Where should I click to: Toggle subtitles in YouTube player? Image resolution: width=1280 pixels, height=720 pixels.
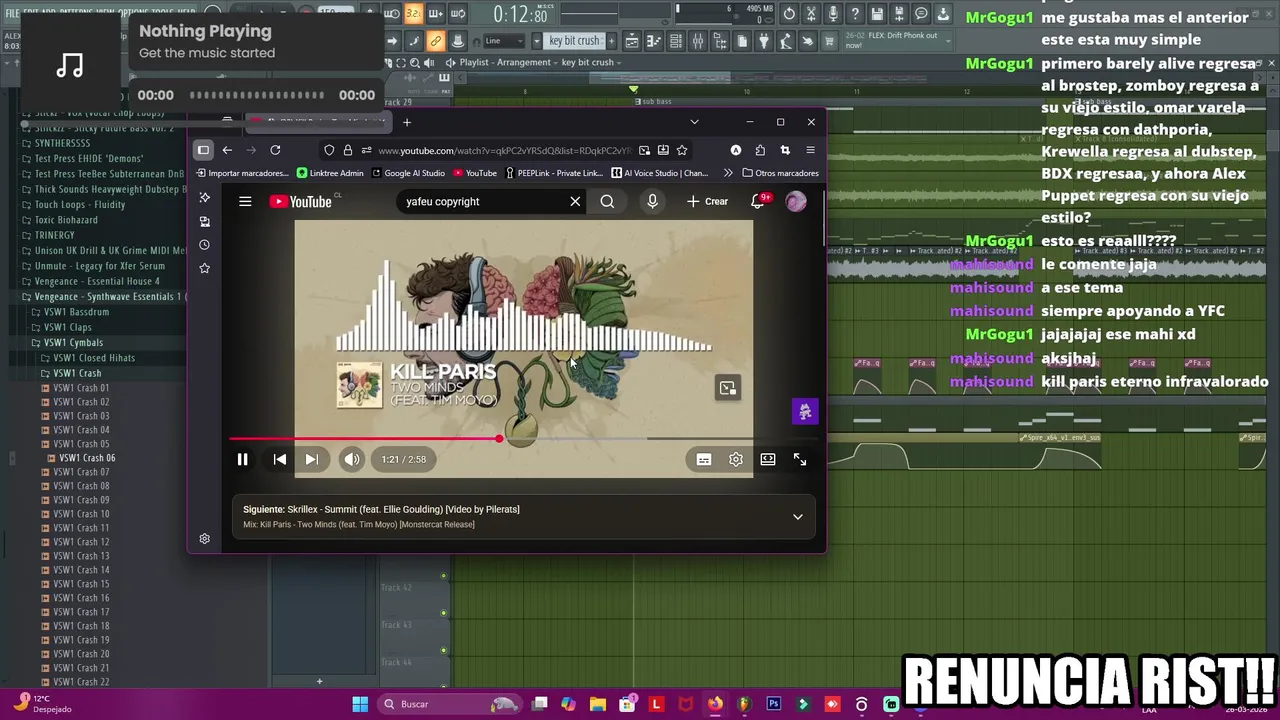click(704, 459)
